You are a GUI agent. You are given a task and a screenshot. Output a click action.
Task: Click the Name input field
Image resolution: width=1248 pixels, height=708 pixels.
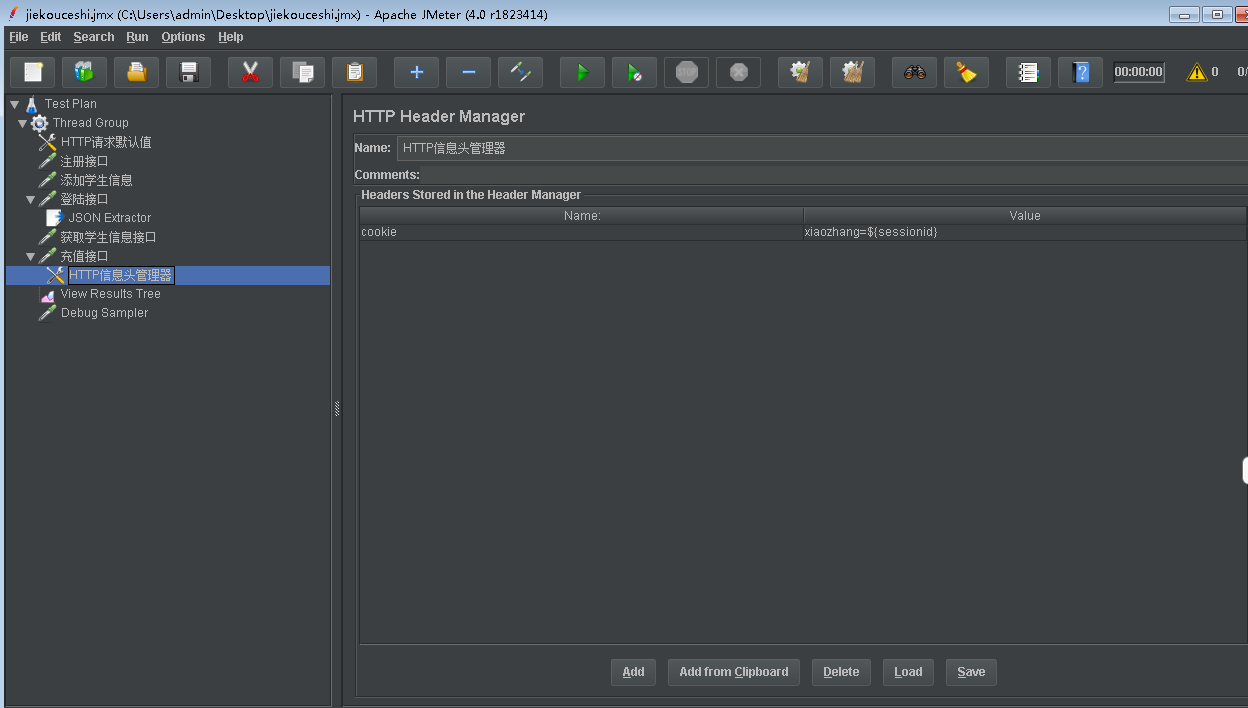point(822,148)
